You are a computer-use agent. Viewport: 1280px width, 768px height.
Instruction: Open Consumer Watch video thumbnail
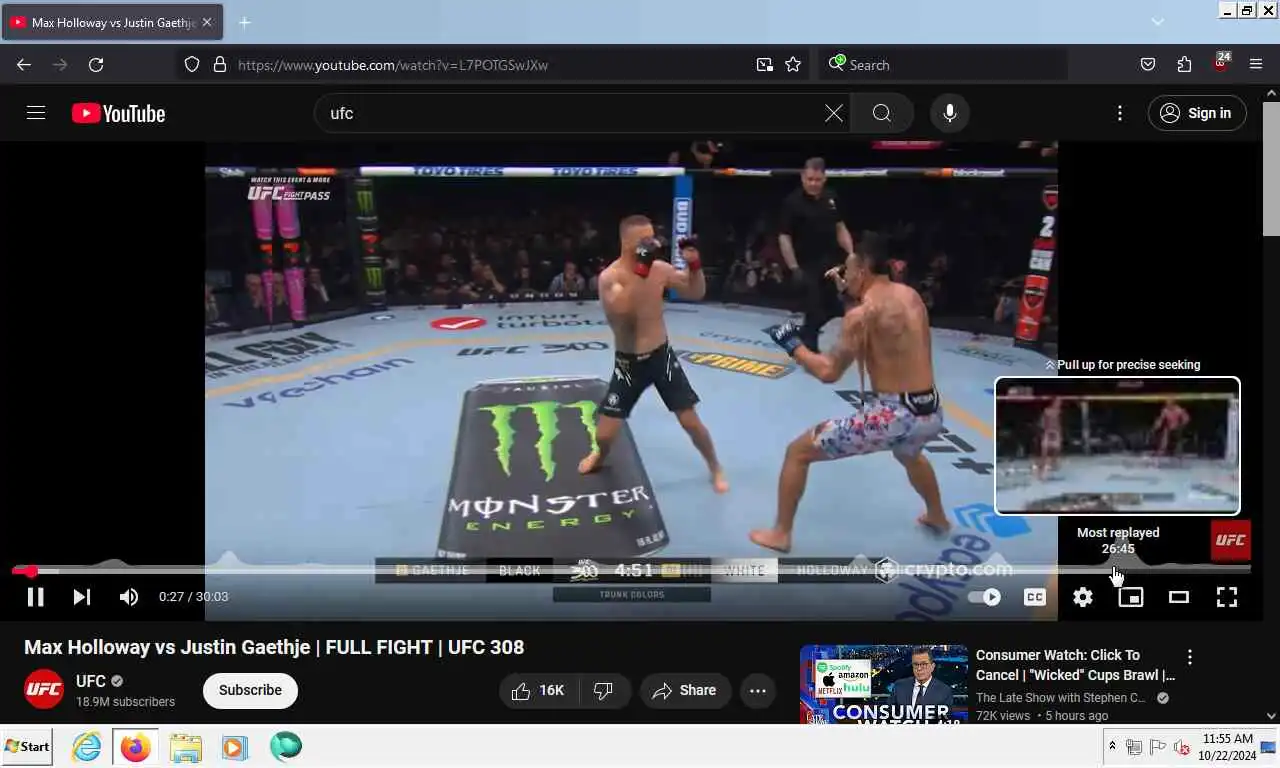click(884, 683)
